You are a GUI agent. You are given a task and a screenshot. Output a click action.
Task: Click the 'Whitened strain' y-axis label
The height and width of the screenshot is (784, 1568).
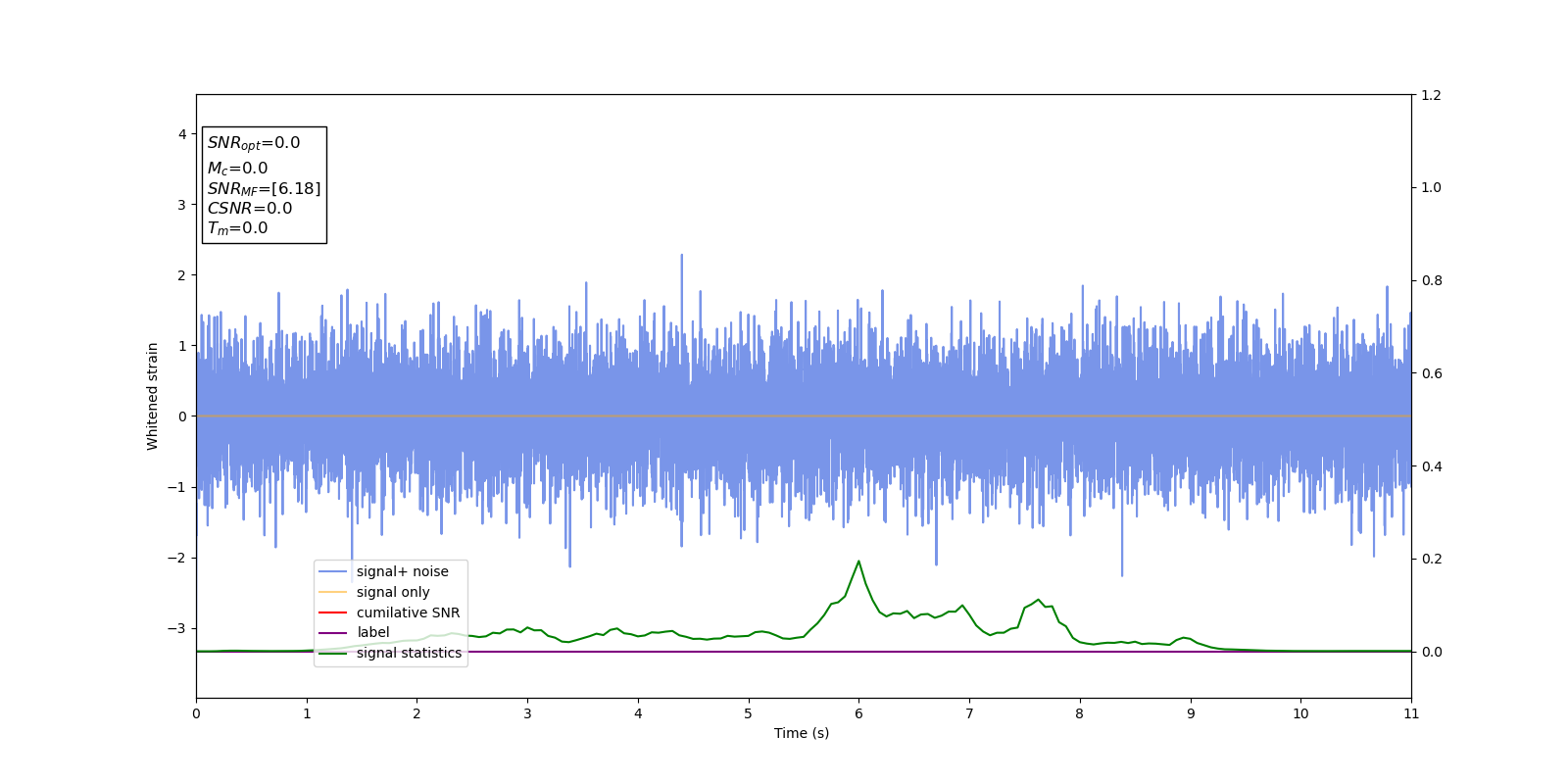152,396
